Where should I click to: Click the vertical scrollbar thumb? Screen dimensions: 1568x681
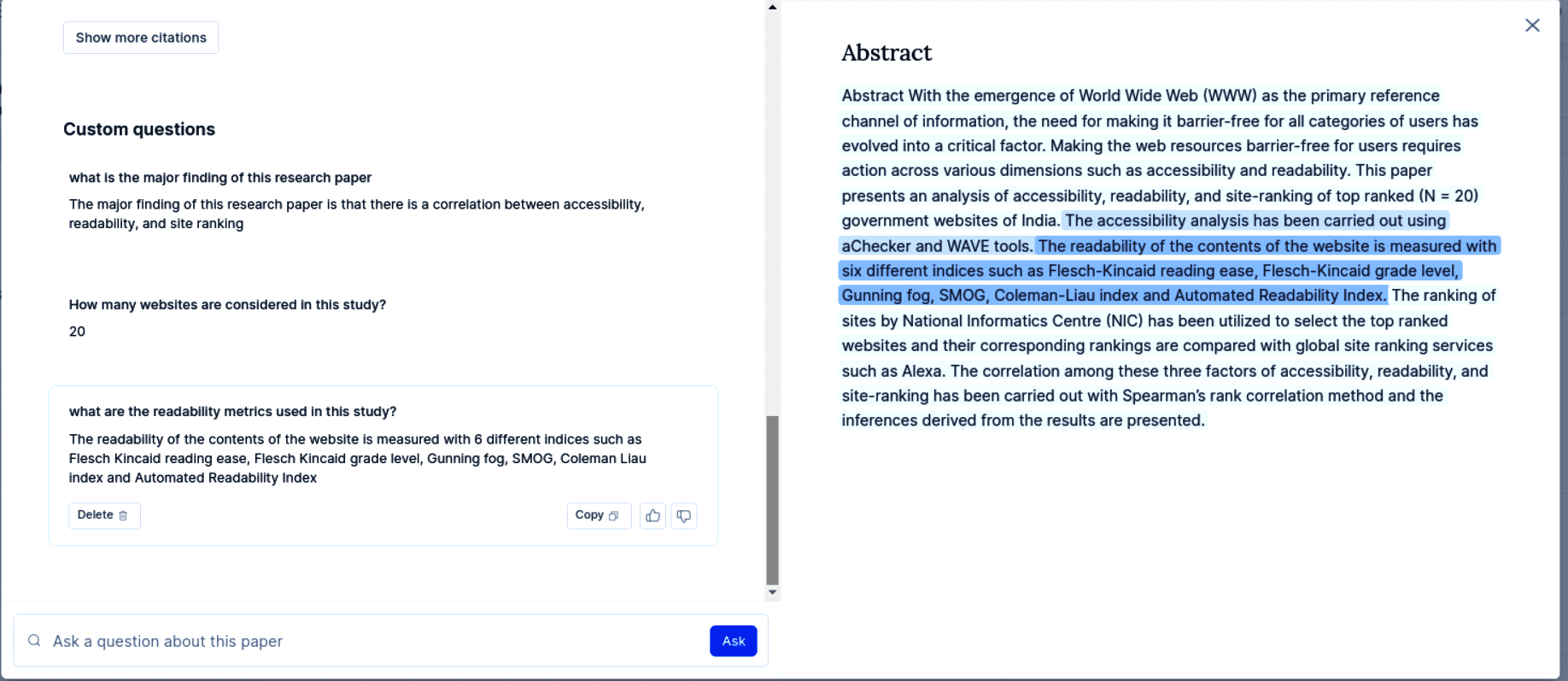[772, 500]
